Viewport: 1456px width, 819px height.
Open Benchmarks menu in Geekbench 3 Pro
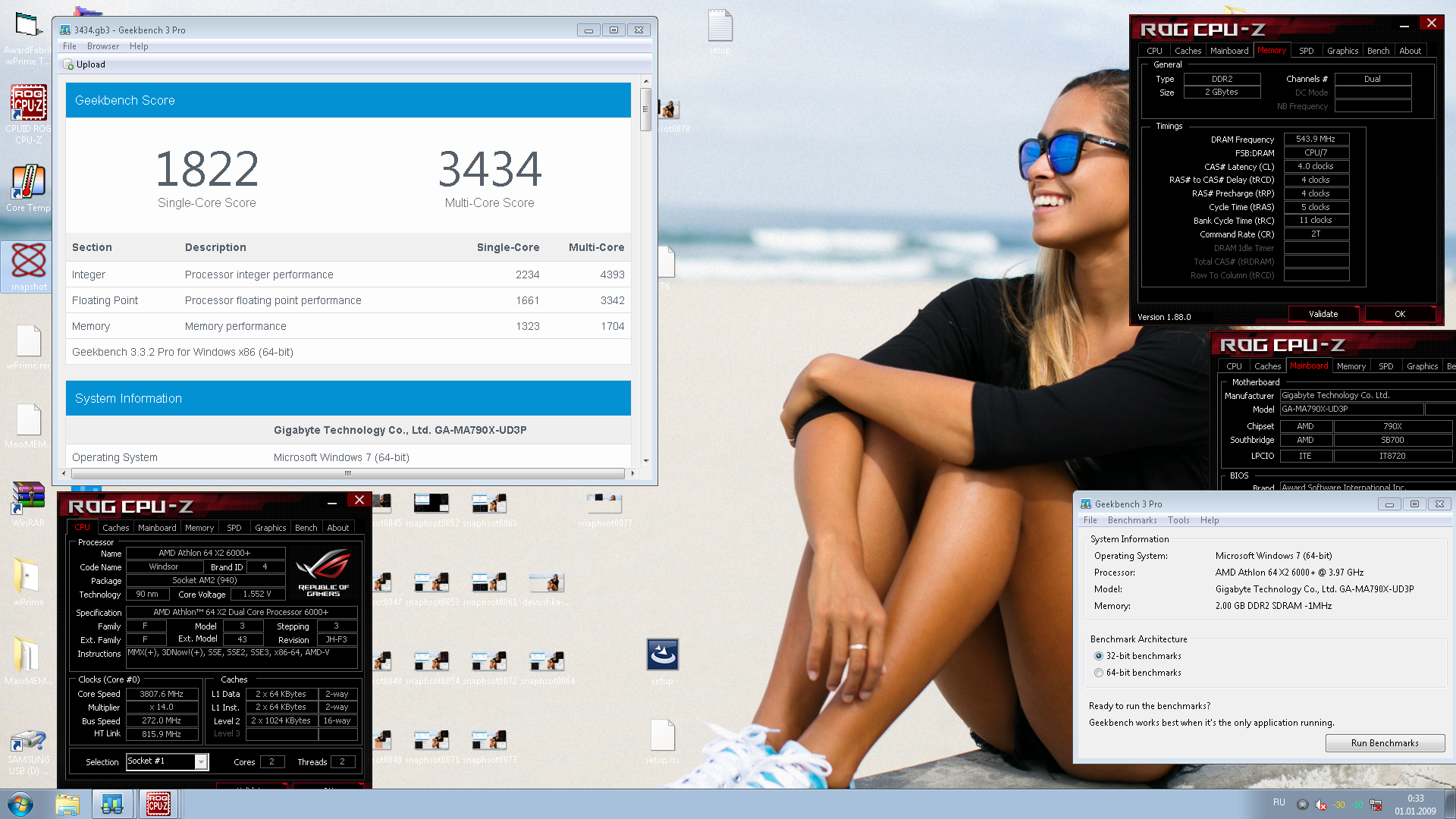pos(1132,520)
